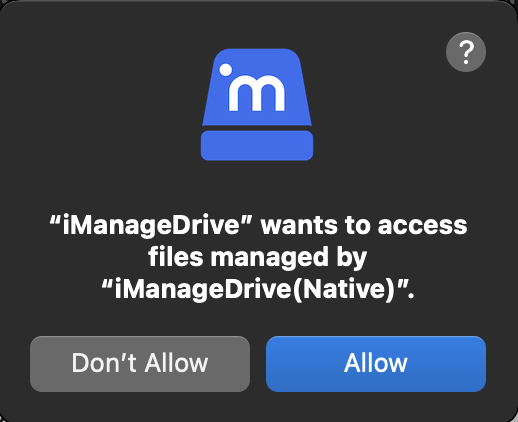
Task: Click the white "m" letter in logo
Action: click(x=256, y=94)
